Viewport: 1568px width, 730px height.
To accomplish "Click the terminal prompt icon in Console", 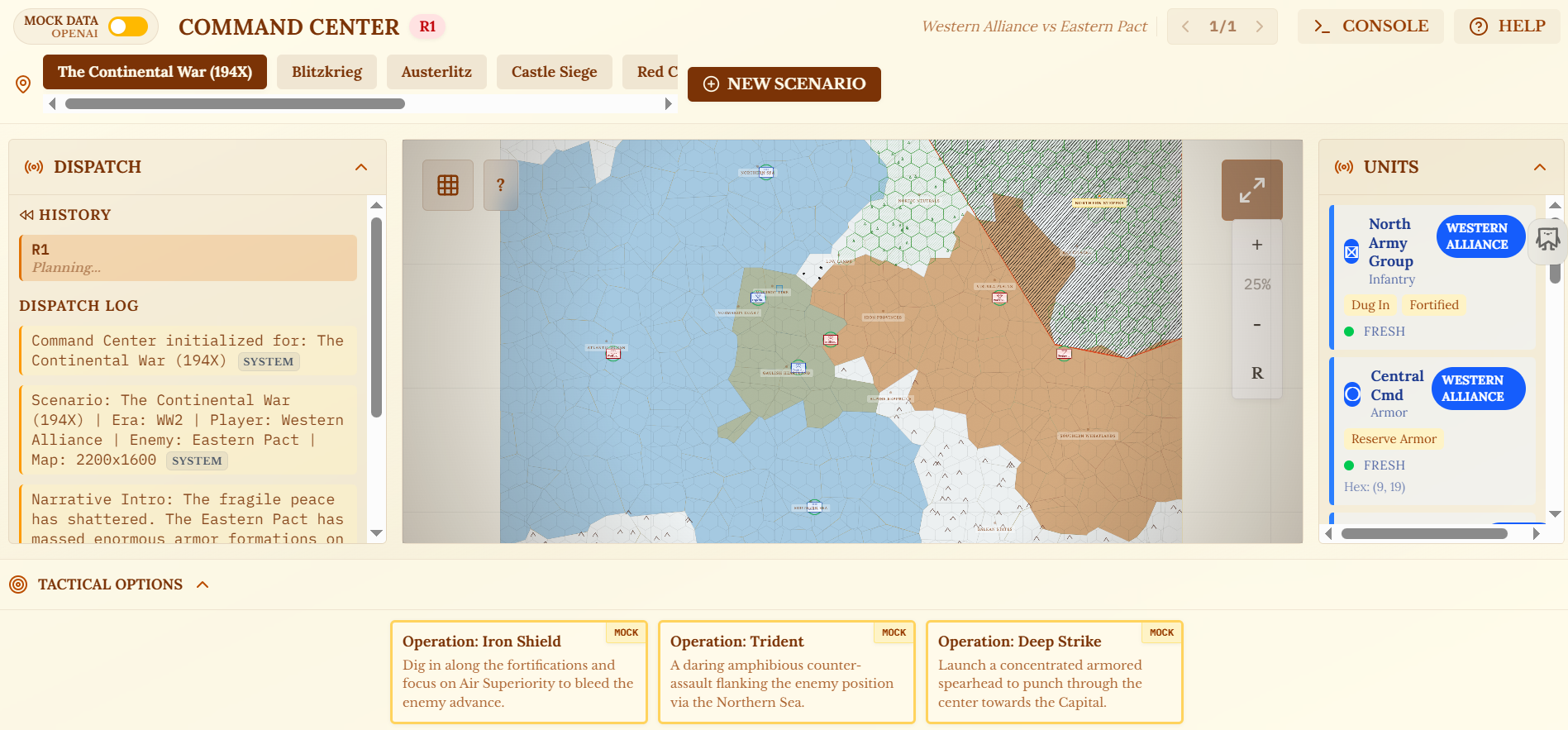I will pos(1322,26).
